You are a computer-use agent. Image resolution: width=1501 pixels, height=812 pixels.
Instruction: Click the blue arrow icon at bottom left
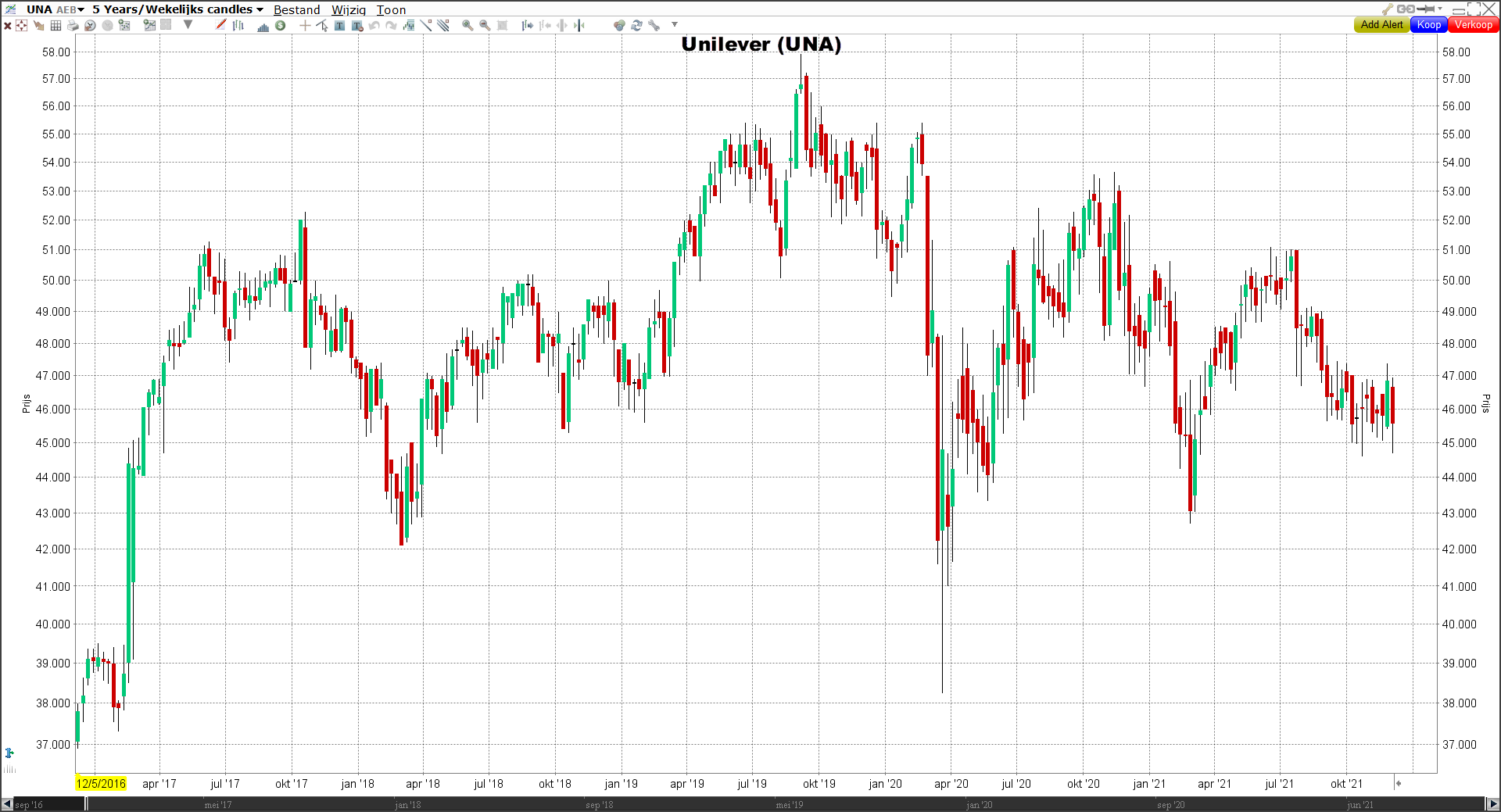9,753
